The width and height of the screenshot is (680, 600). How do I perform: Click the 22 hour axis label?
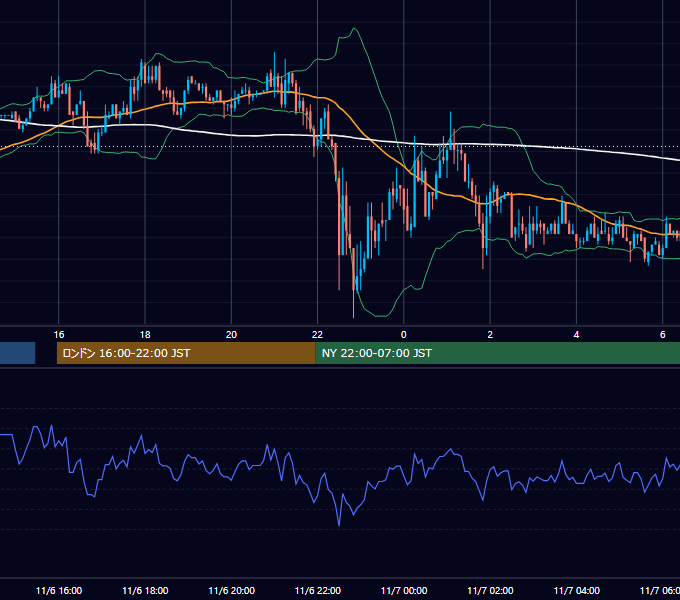click(317, 335)
